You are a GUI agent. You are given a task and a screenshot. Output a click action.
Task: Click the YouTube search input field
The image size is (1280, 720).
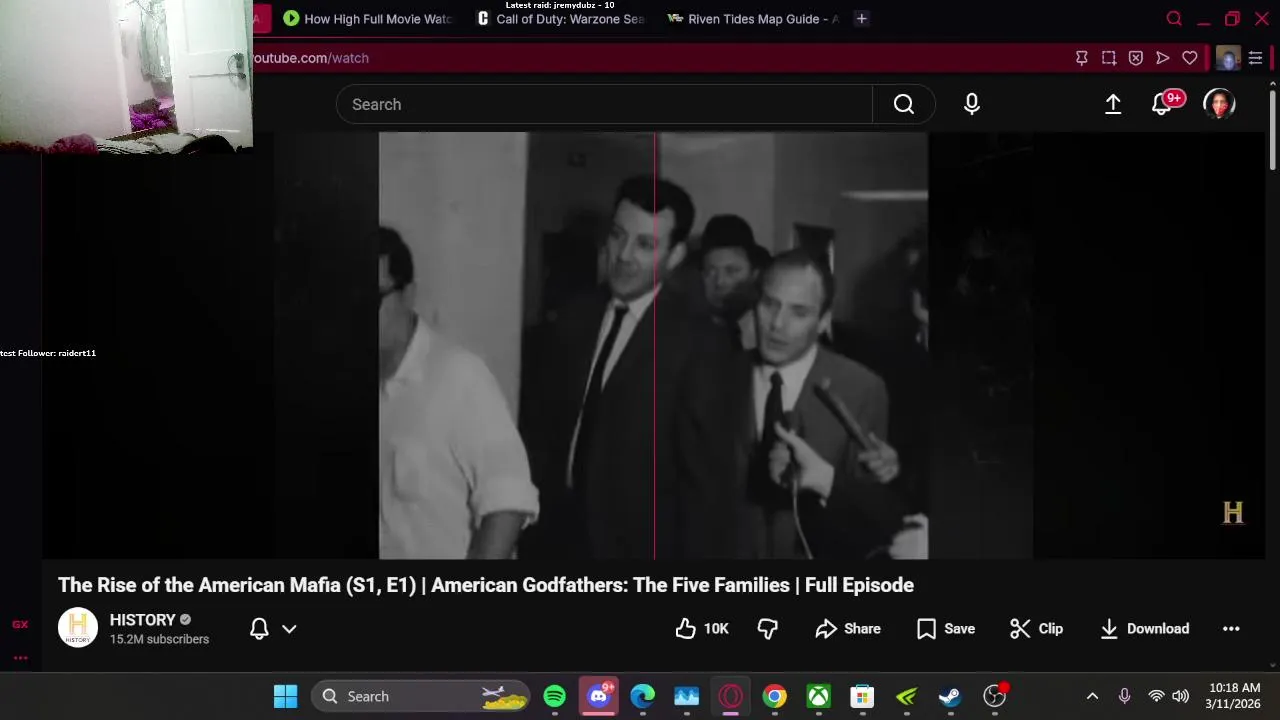[x=604, y=104]
